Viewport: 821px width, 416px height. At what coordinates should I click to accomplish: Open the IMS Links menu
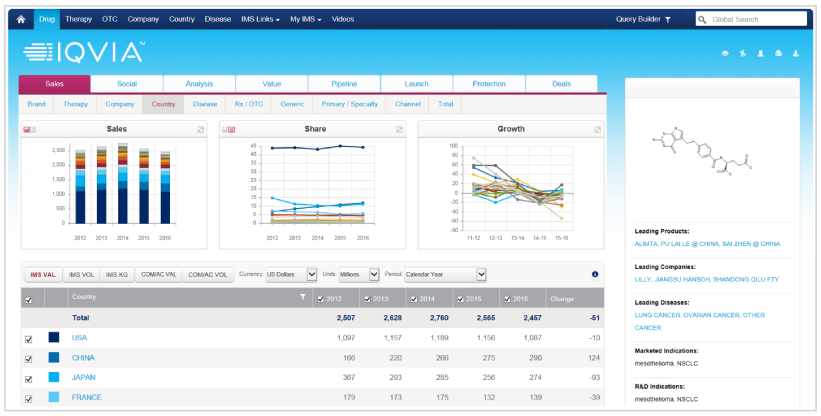click(258, 19)
